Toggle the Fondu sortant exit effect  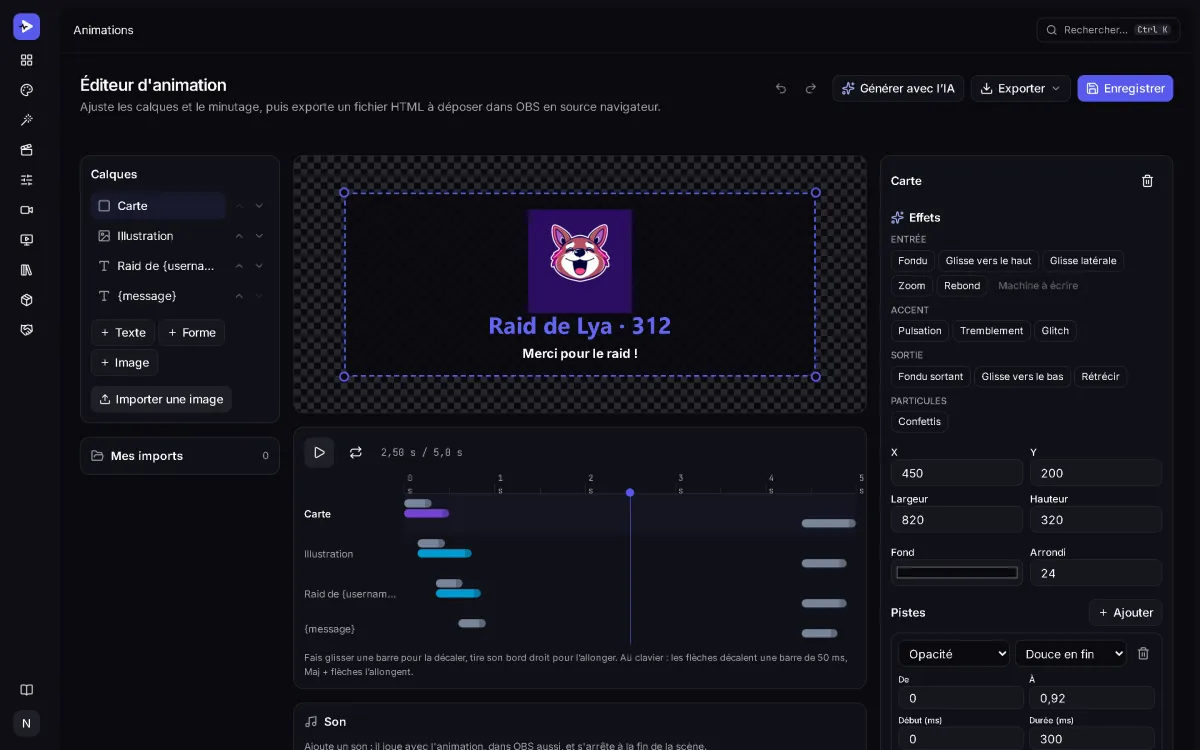[931, 377]
